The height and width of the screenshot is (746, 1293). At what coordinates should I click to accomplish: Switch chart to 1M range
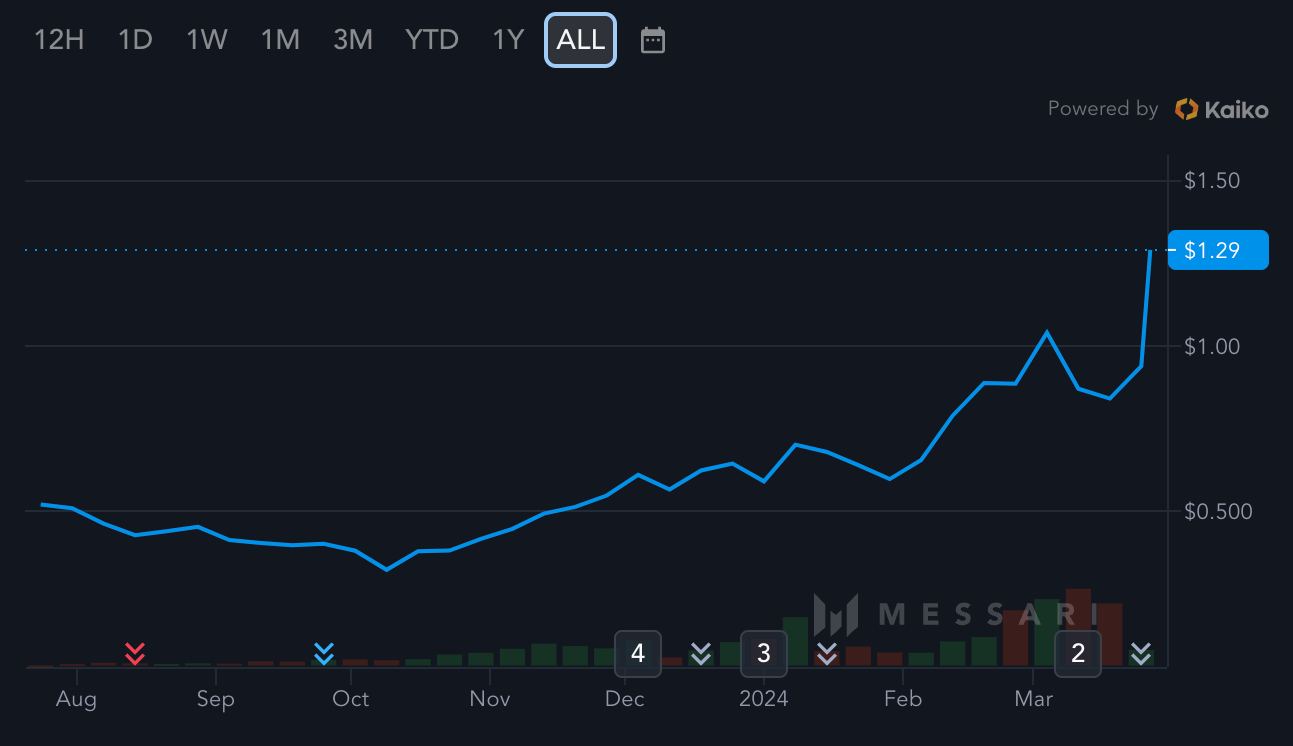[280, 40]
